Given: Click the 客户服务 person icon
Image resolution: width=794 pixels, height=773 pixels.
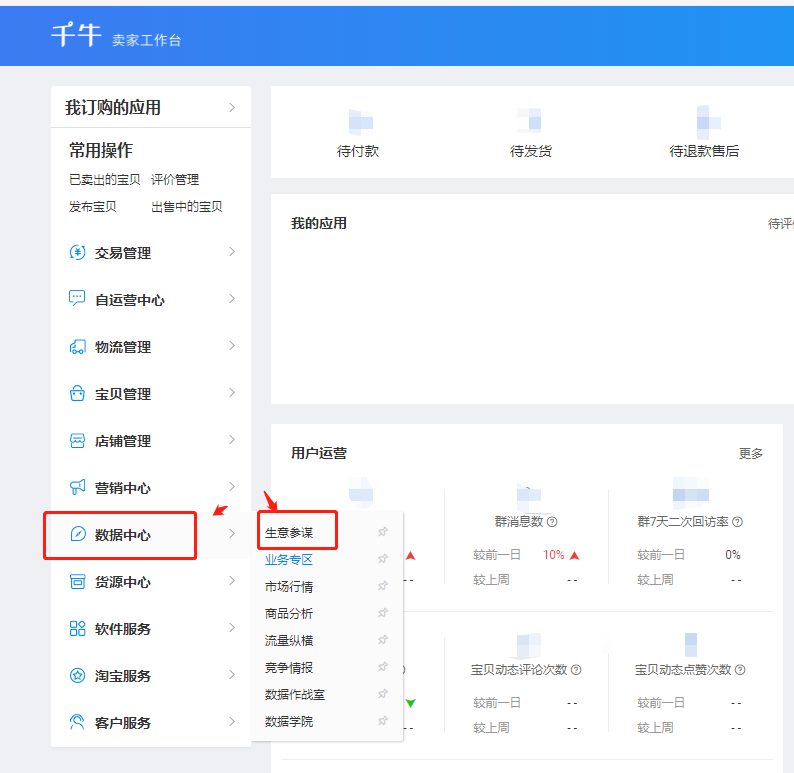Looking at the screenshot, I should [x=77, y=722].
